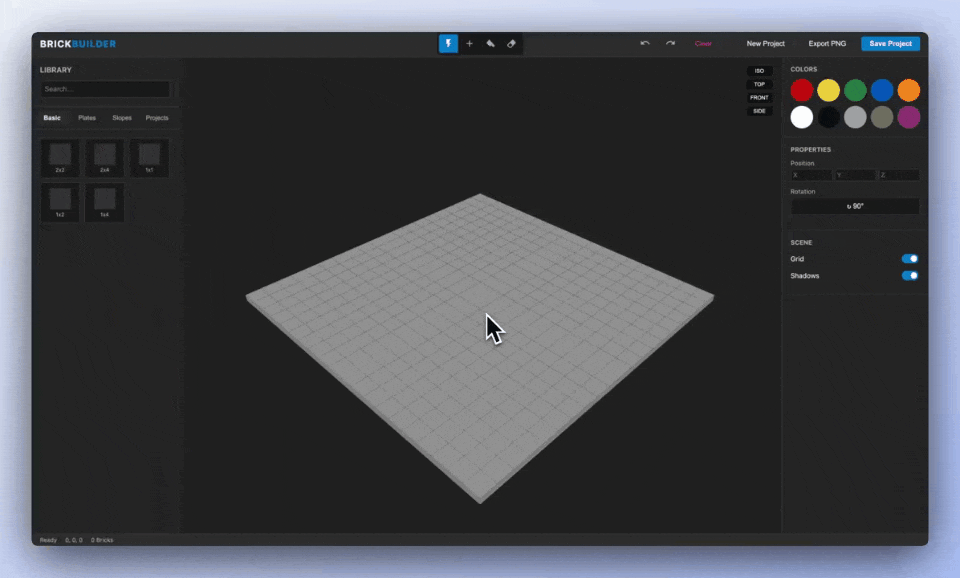Pick the 2x4 brick from the library

click(x=104, y=157)
